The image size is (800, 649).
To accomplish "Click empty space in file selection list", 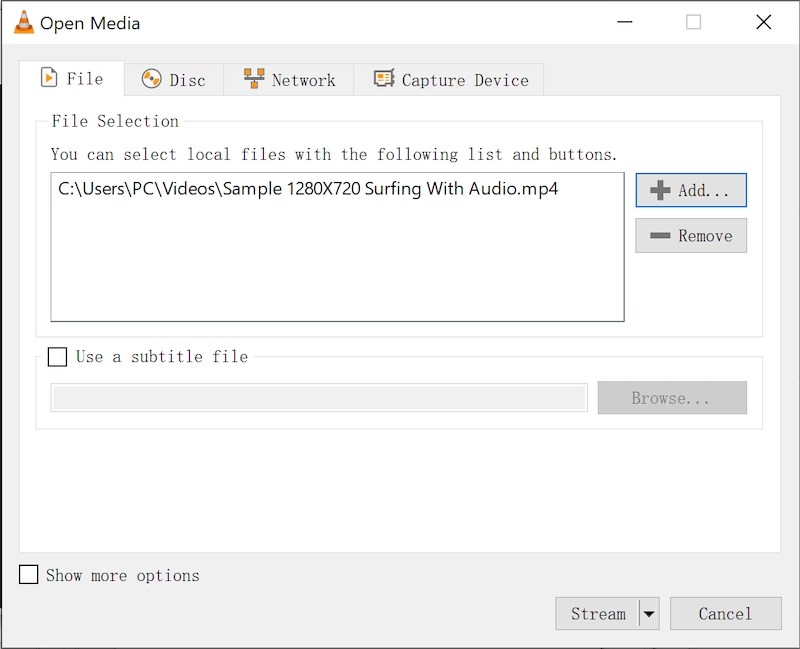I will click(337, 265).
